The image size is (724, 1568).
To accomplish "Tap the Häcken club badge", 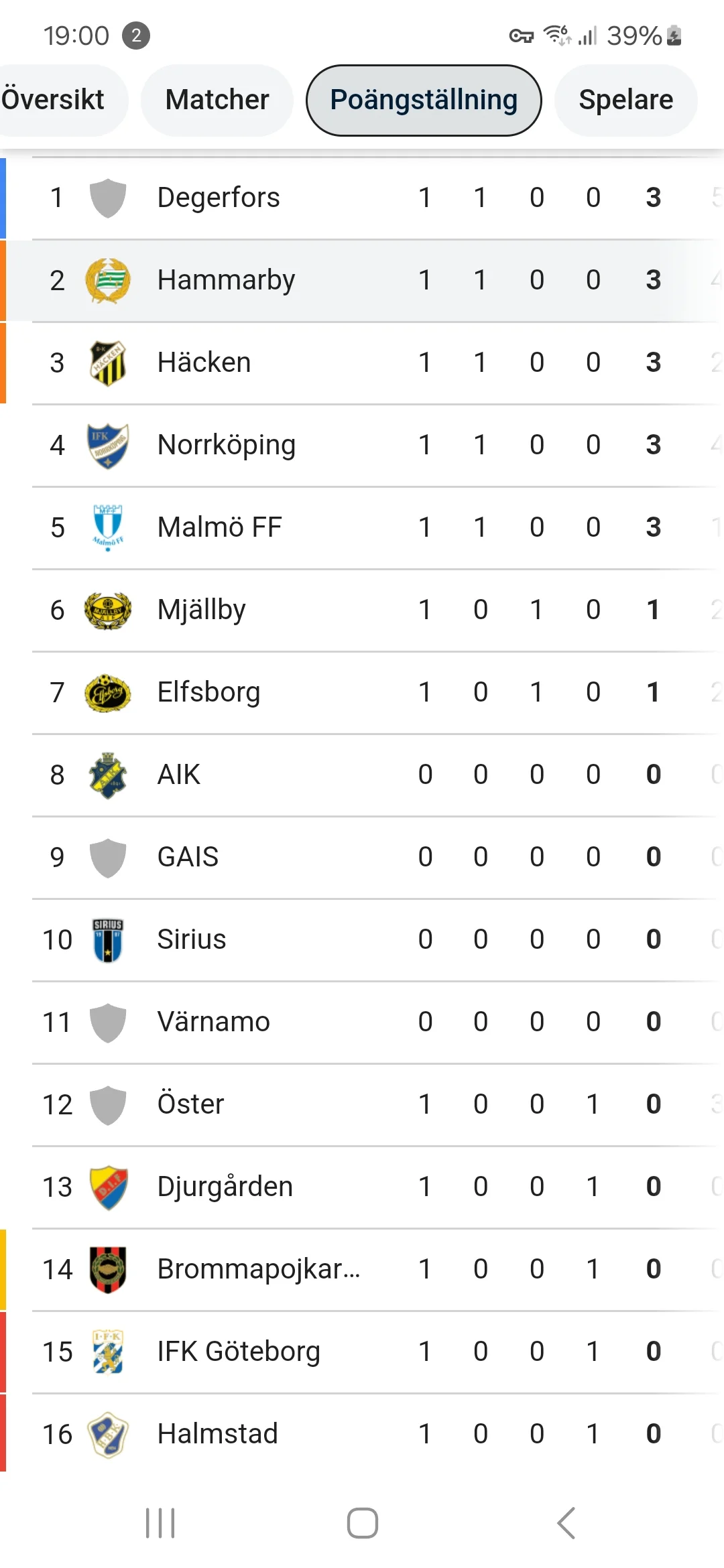I will (108, 363).
